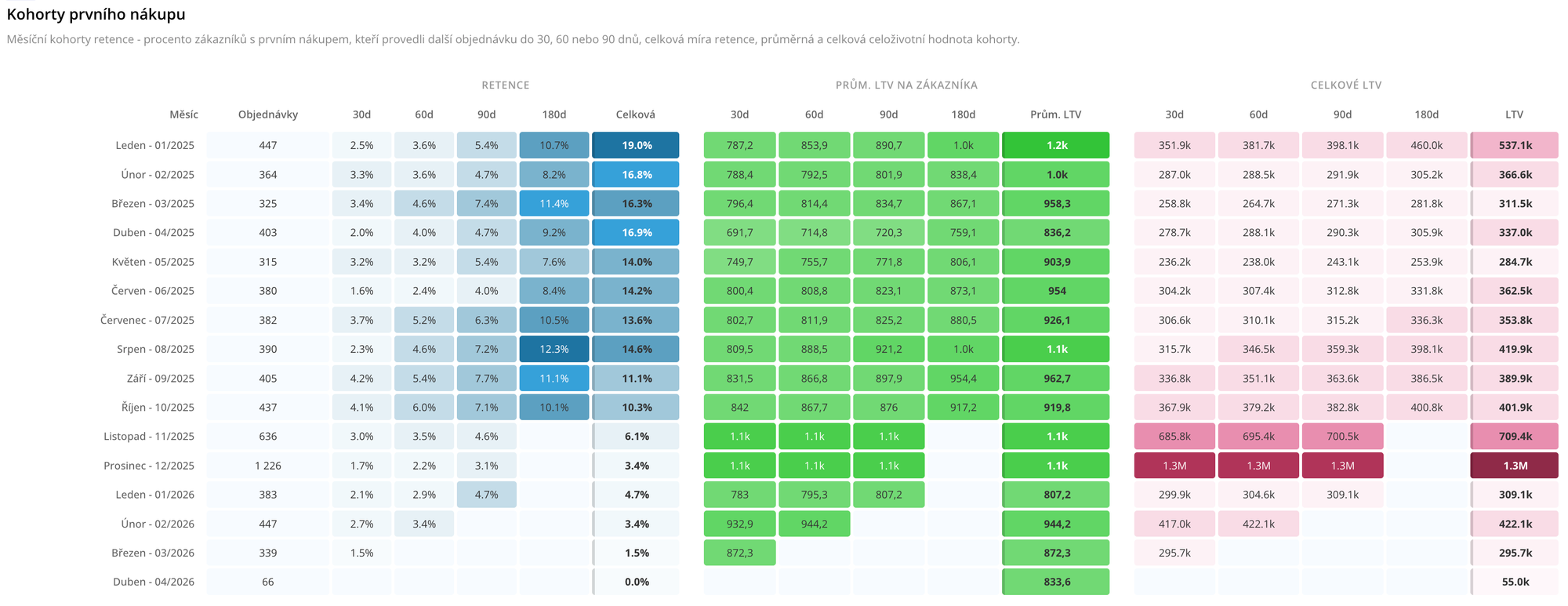
Task: Select the pink 709.4k LTV cell
Action: pyautogui.click(x=1514, y=437)
